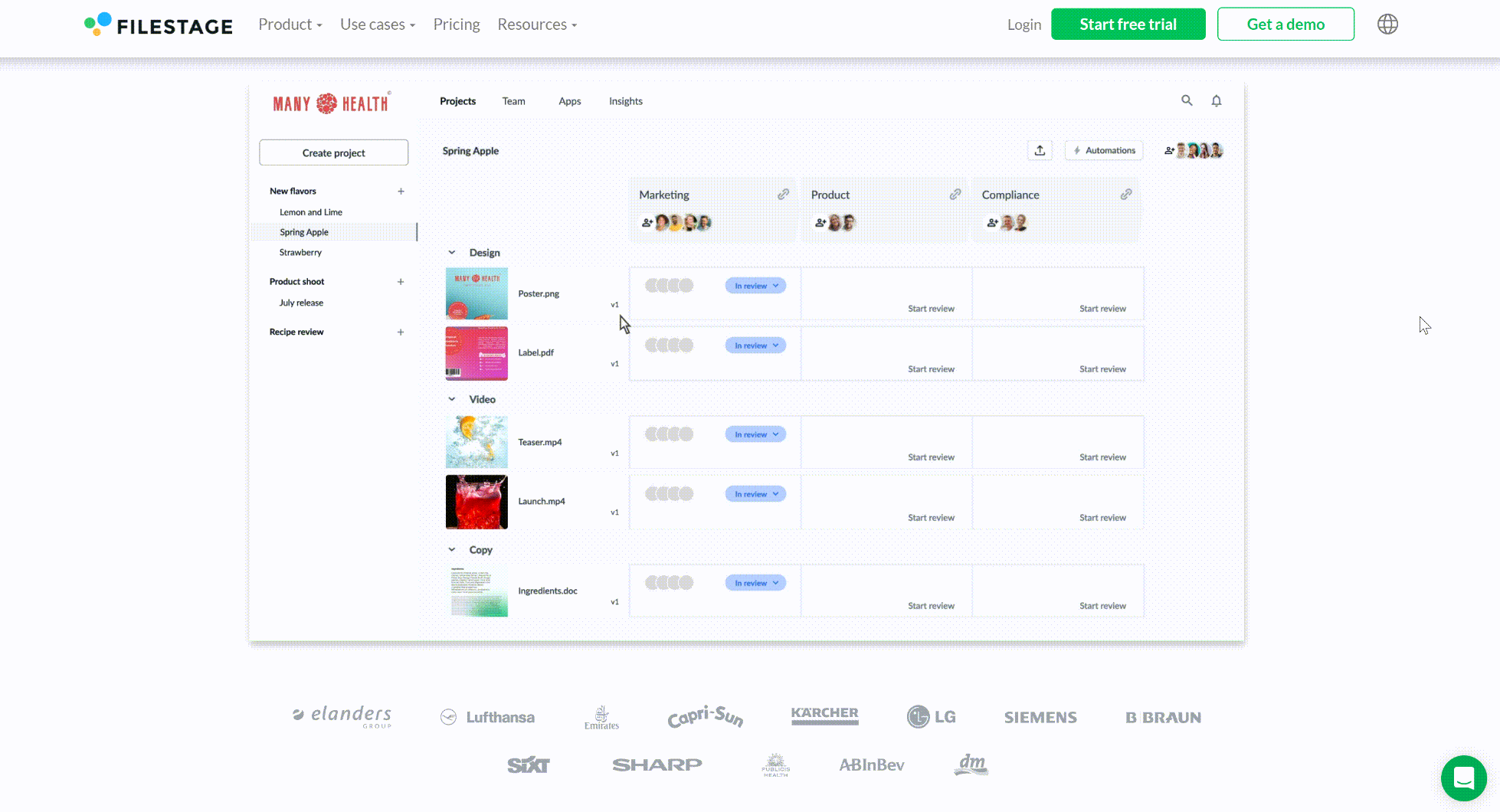1500x812 pixels.
Task: Open the Use cases dropdown menu
Action: [x=377, y=25]
